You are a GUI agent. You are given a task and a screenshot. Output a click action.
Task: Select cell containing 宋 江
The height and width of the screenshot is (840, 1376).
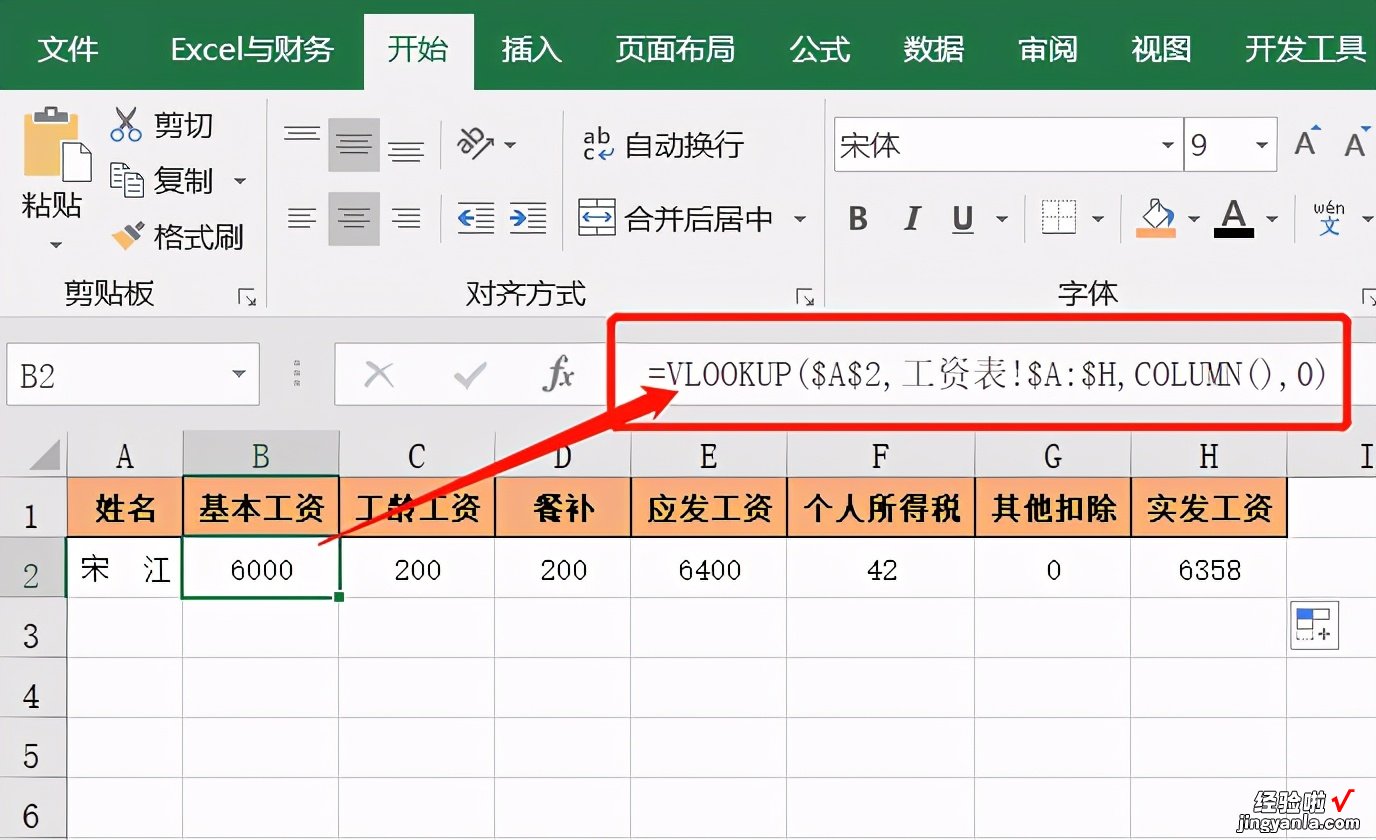(125, 569)
